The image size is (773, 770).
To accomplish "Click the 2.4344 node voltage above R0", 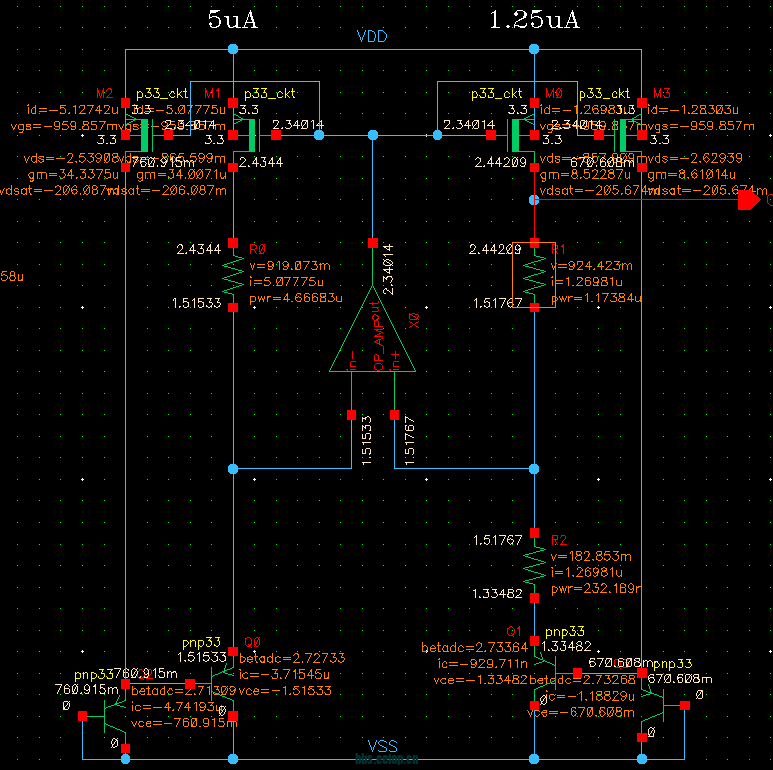I will (199, 249).
